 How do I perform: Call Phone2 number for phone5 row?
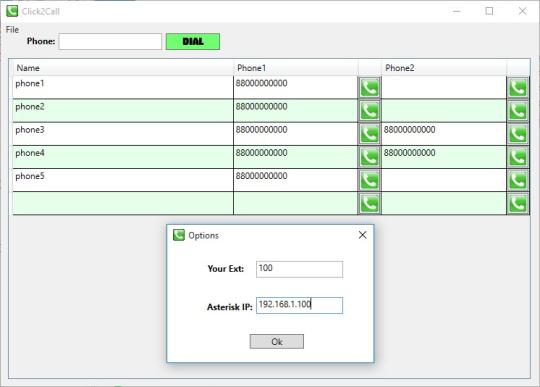coord(518,180)
